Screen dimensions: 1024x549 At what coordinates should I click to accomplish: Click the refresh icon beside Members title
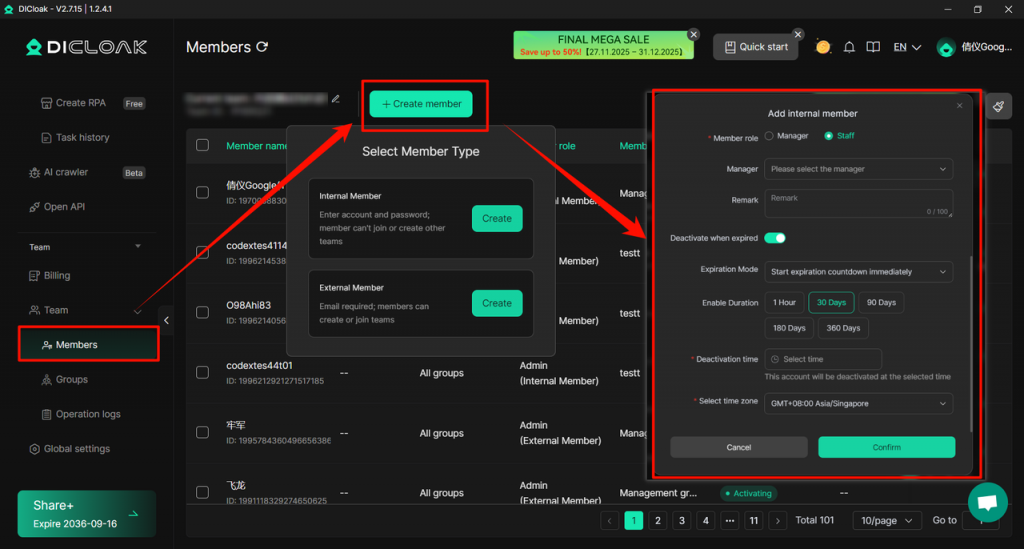click(262, 47)
